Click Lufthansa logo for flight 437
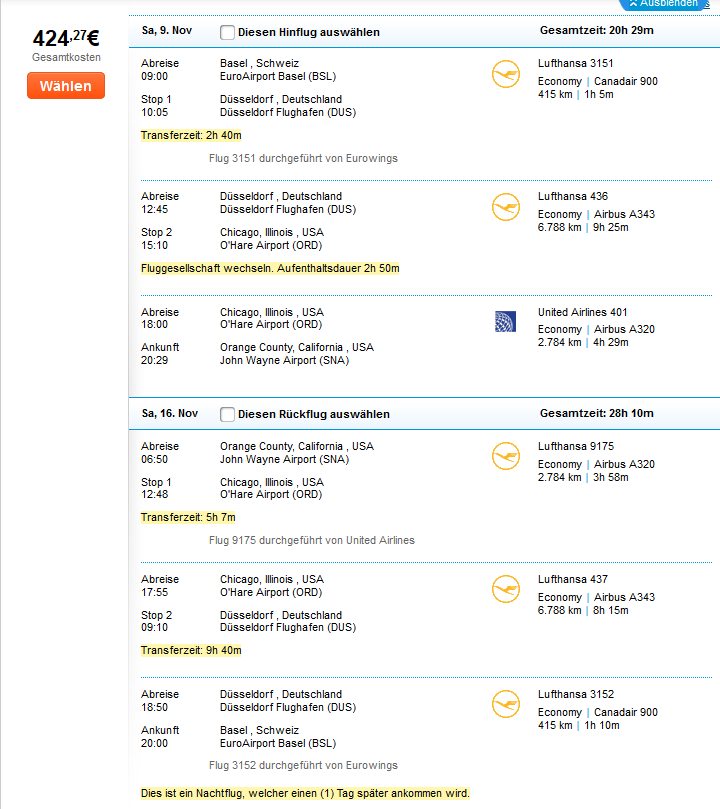The width and height of the screenshot is (720, 809). (x=505, y=589)
